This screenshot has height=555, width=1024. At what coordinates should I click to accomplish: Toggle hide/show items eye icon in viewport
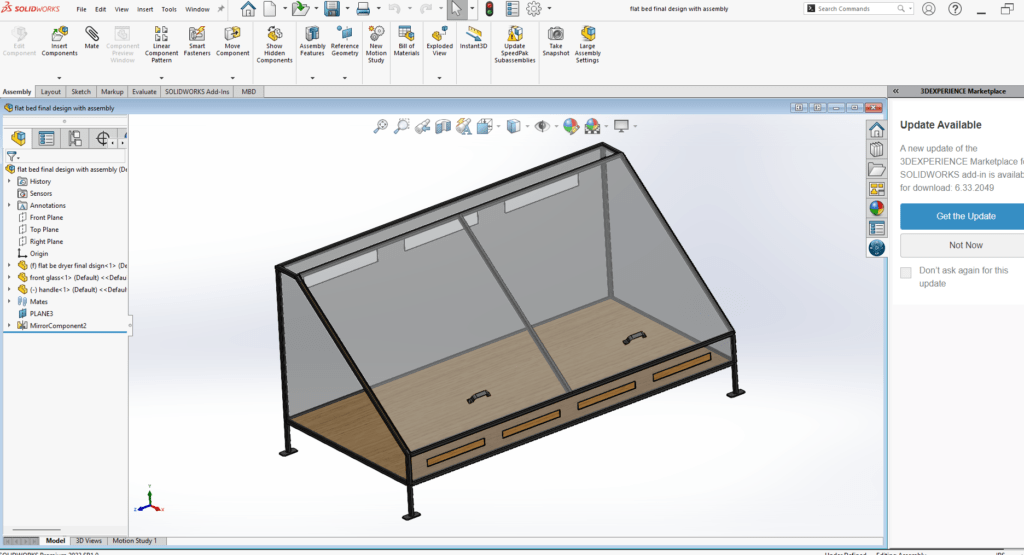point(542,126)
